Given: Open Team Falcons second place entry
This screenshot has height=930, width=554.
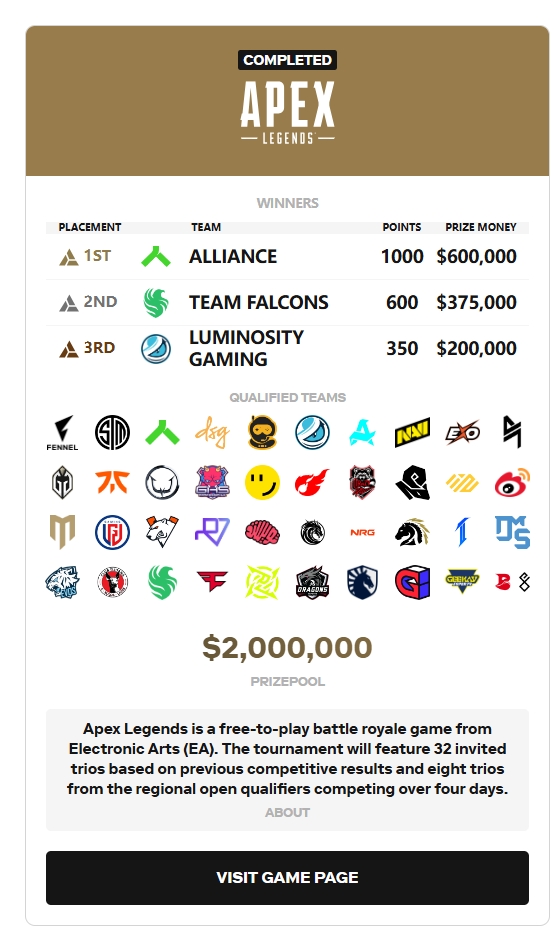Looking at the screenshot, I should (287, 302).
